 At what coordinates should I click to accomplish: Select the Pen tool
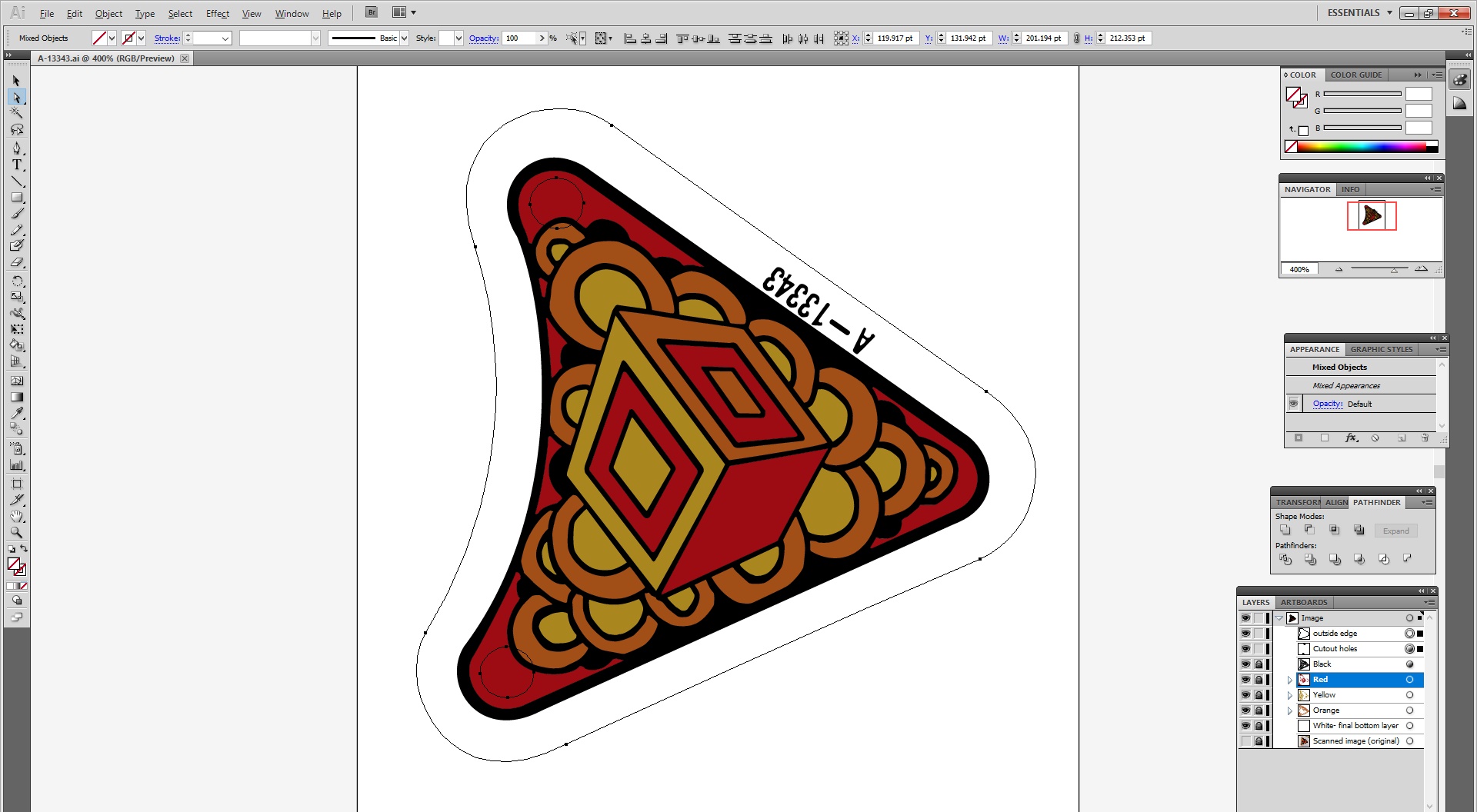(x=16, y=148)
